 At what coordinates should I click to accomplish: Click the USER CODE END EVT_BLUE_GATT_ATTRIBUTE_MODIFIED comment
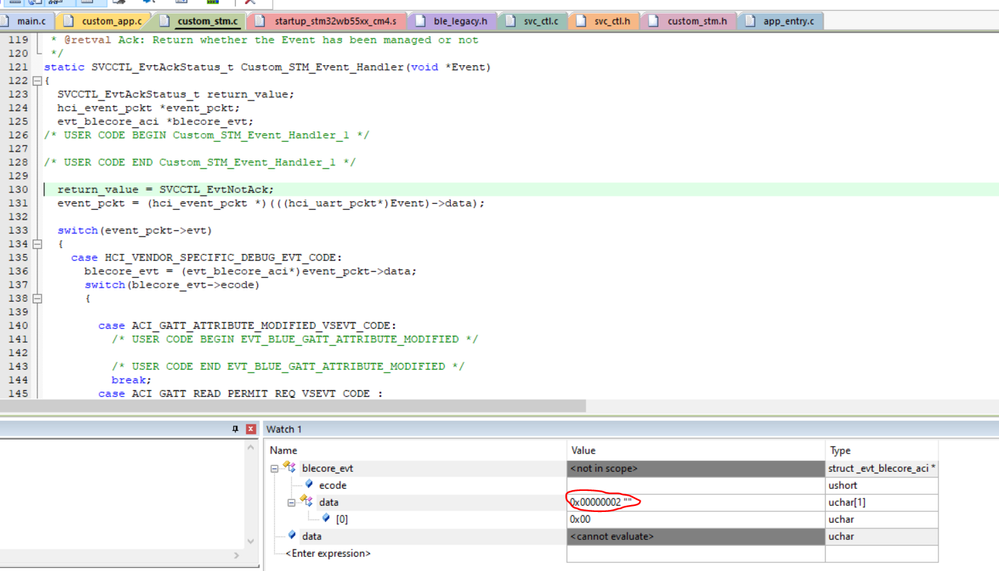[288, 366]
